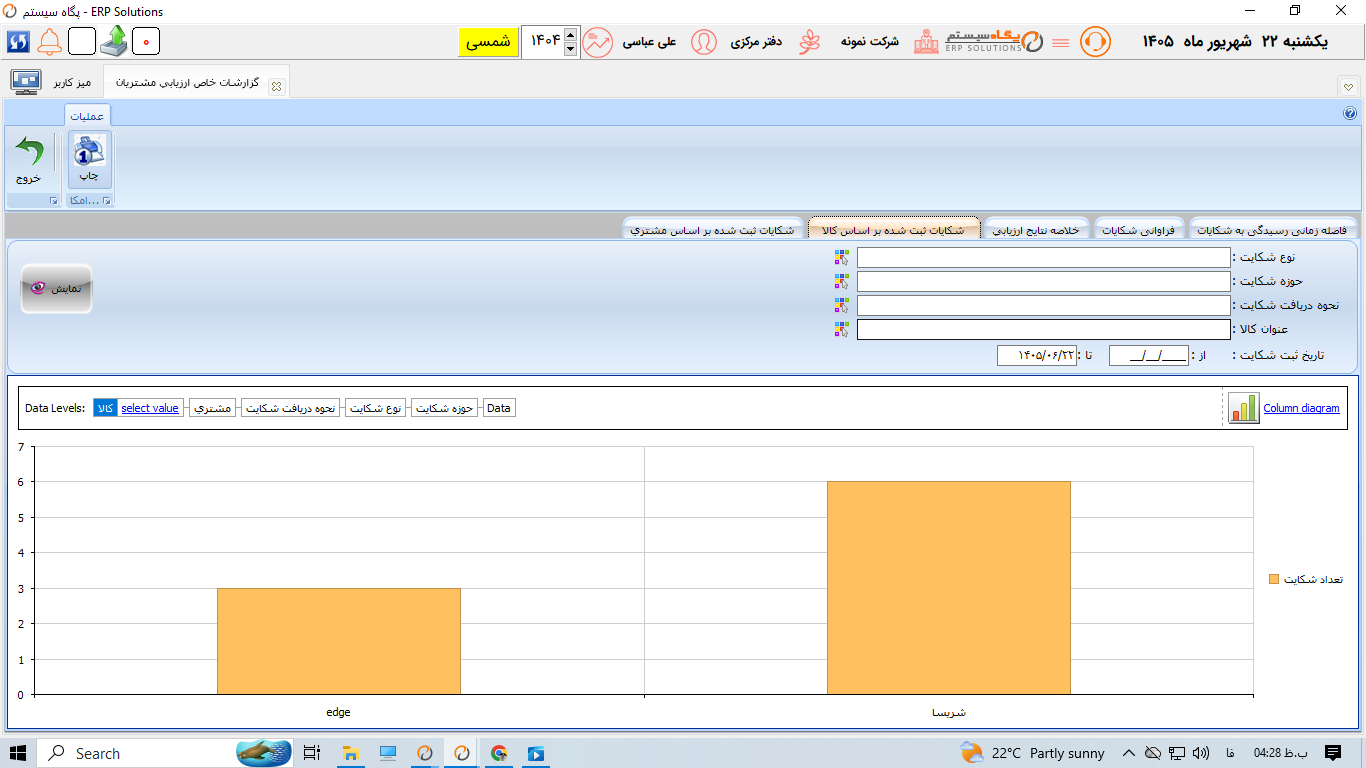Decrease the year ۱۴۰۴ with the down arrow
This screenshot has width=1366, height=768.
570,49
